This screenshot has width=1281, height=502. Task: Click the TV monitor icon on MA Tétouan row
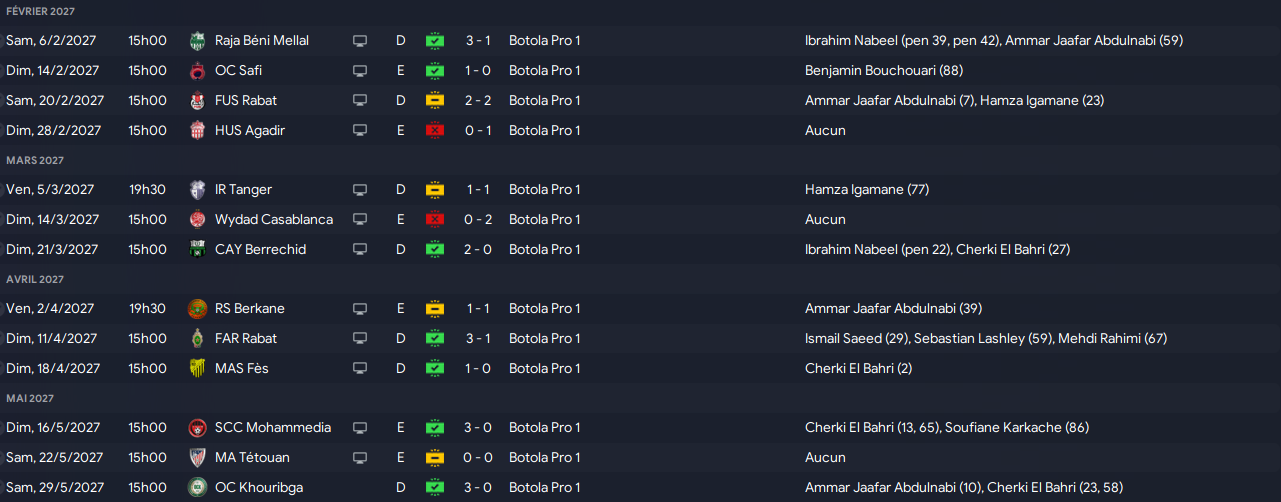point(360,458)
